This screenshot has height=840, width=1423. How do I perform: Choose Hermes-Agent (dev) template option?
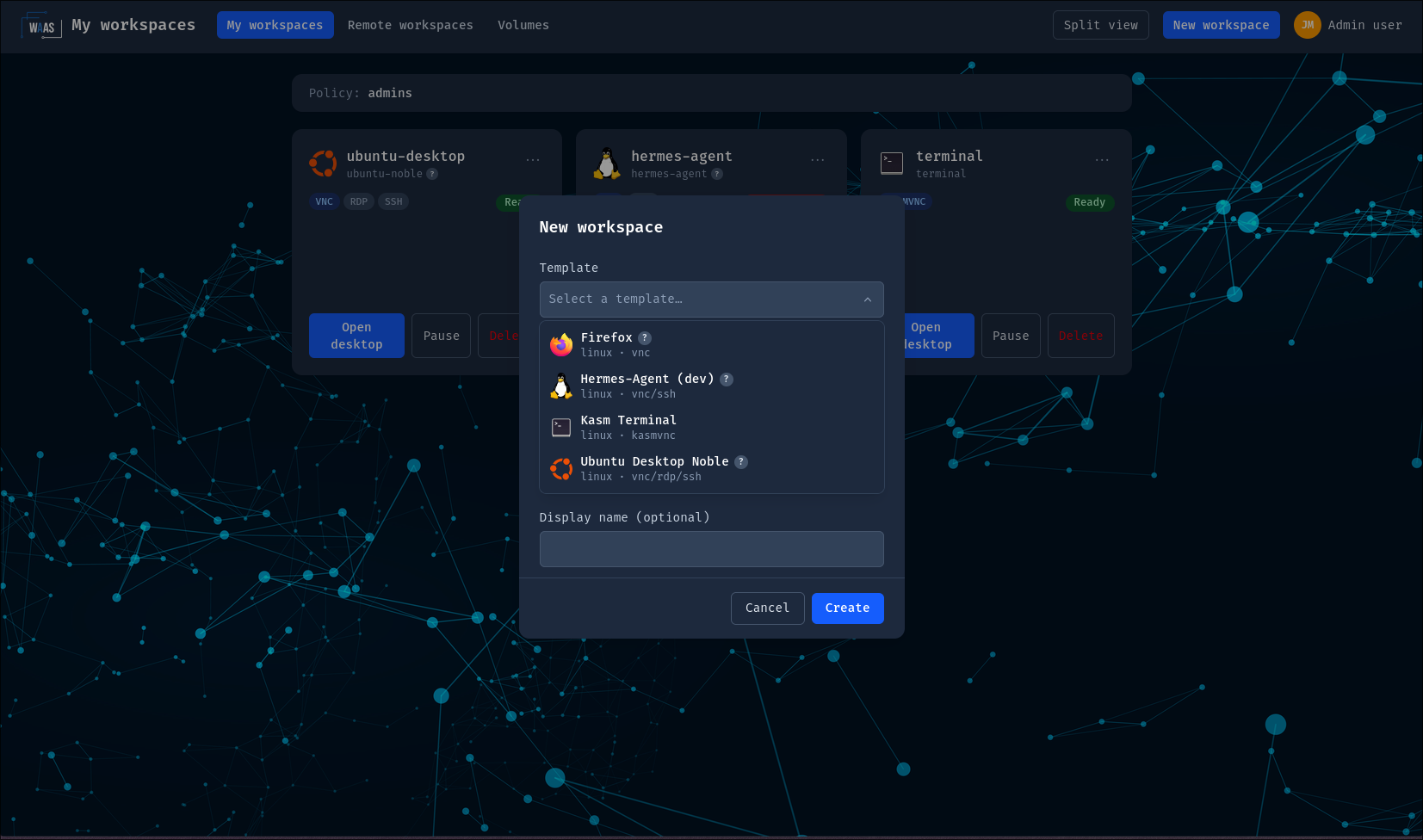click(x=711, y=386)
